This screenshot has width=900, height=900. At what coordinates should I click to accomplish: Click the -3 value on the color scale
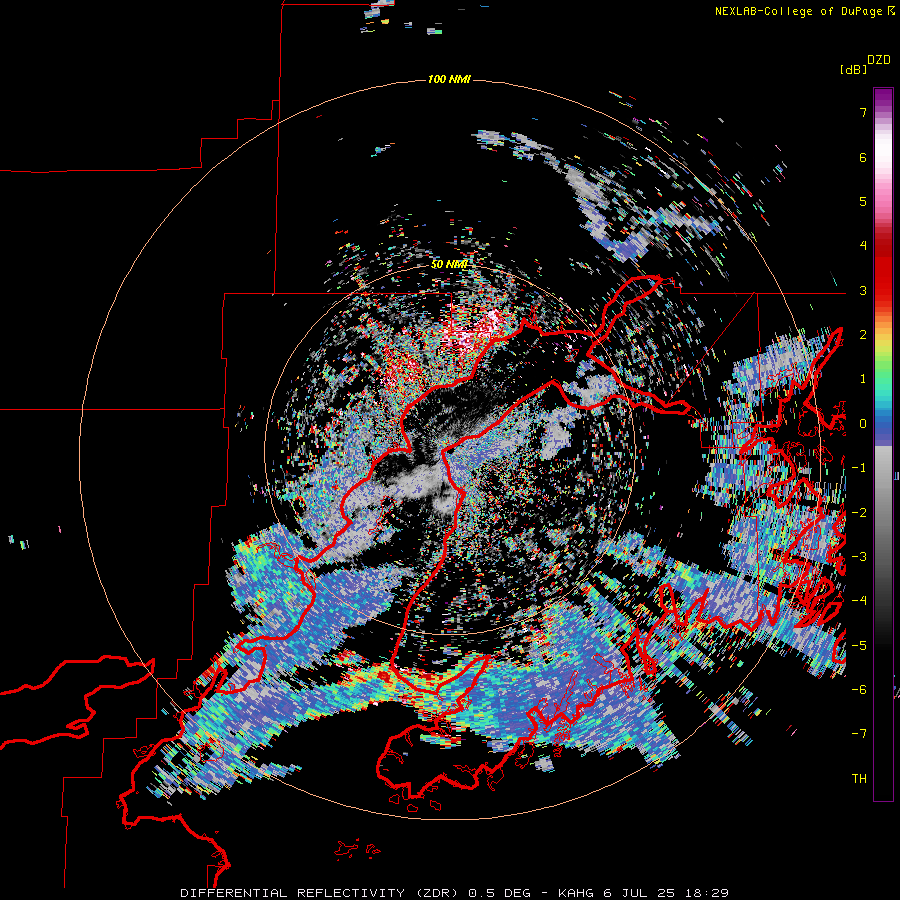(x=859, y=557)
